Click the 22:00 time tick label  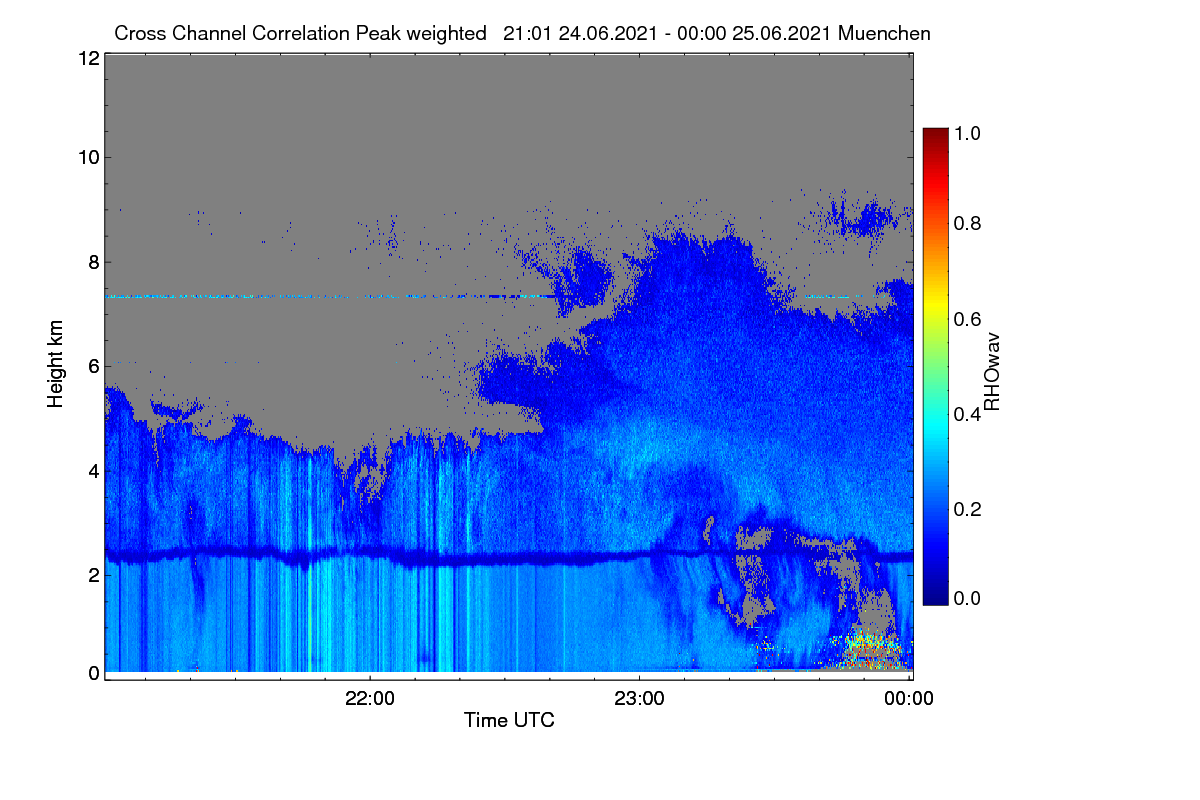pos(370,699)
